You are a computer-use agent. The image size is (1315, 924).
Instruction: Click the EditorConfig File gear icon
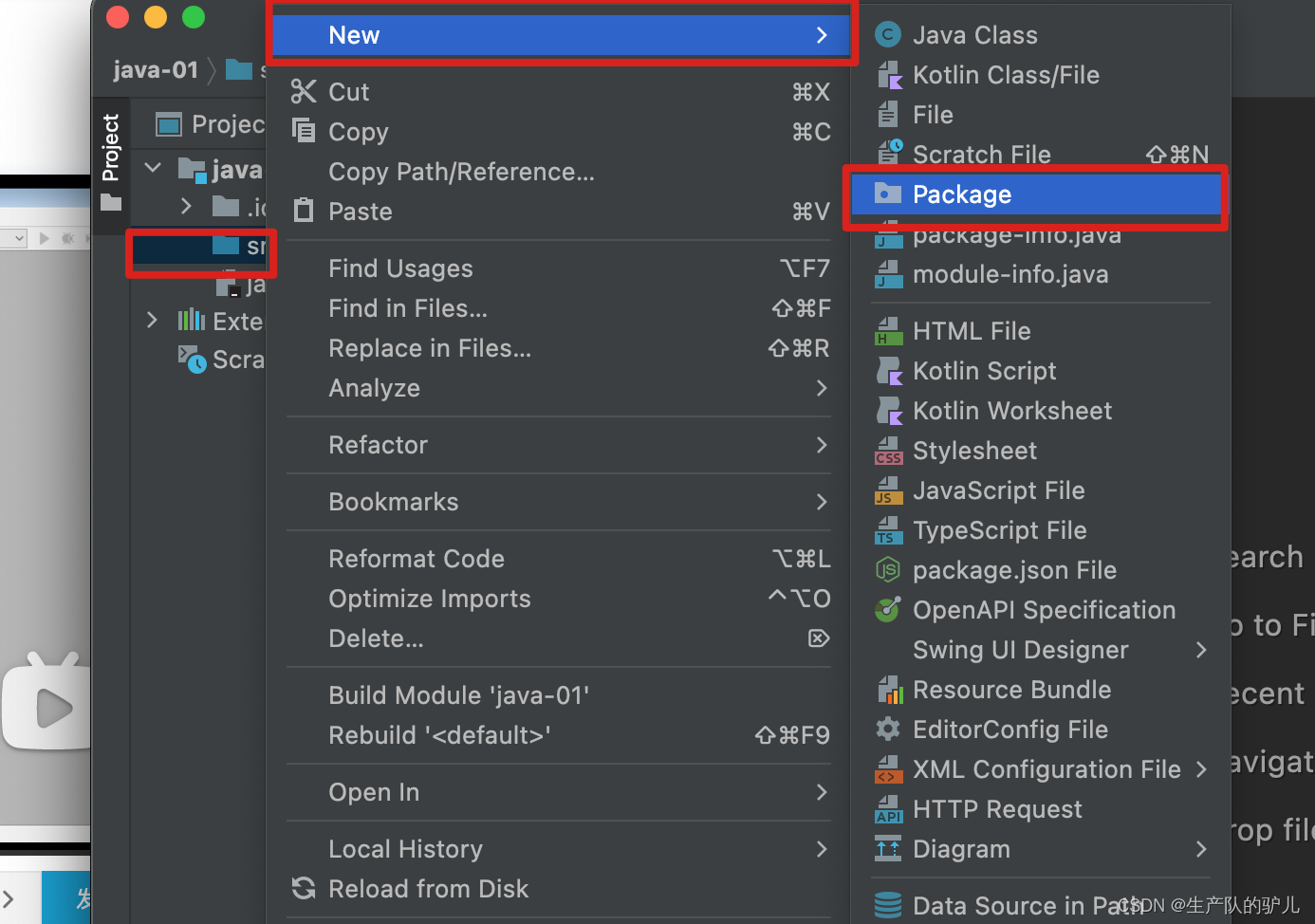(887, 729)
